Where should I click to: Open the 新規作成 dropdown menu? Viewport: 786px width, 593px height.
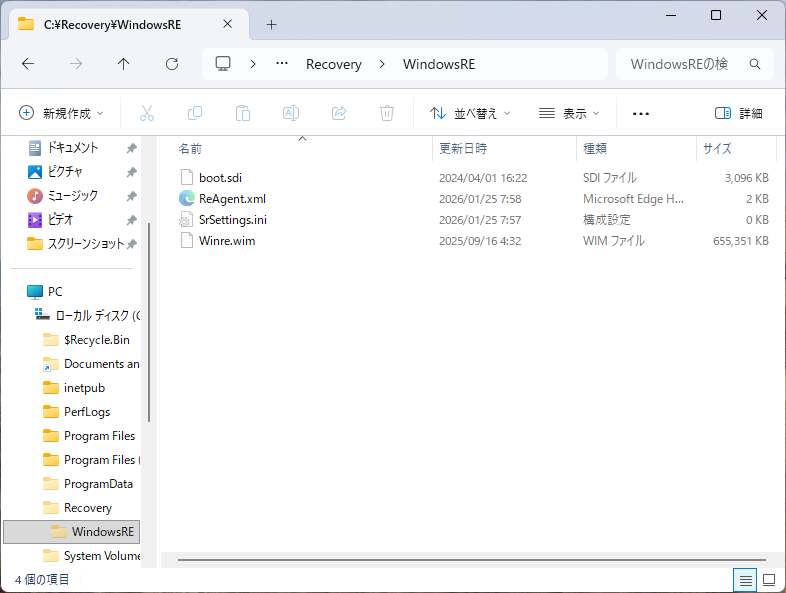pyautogui.click(x=63, y=113)
